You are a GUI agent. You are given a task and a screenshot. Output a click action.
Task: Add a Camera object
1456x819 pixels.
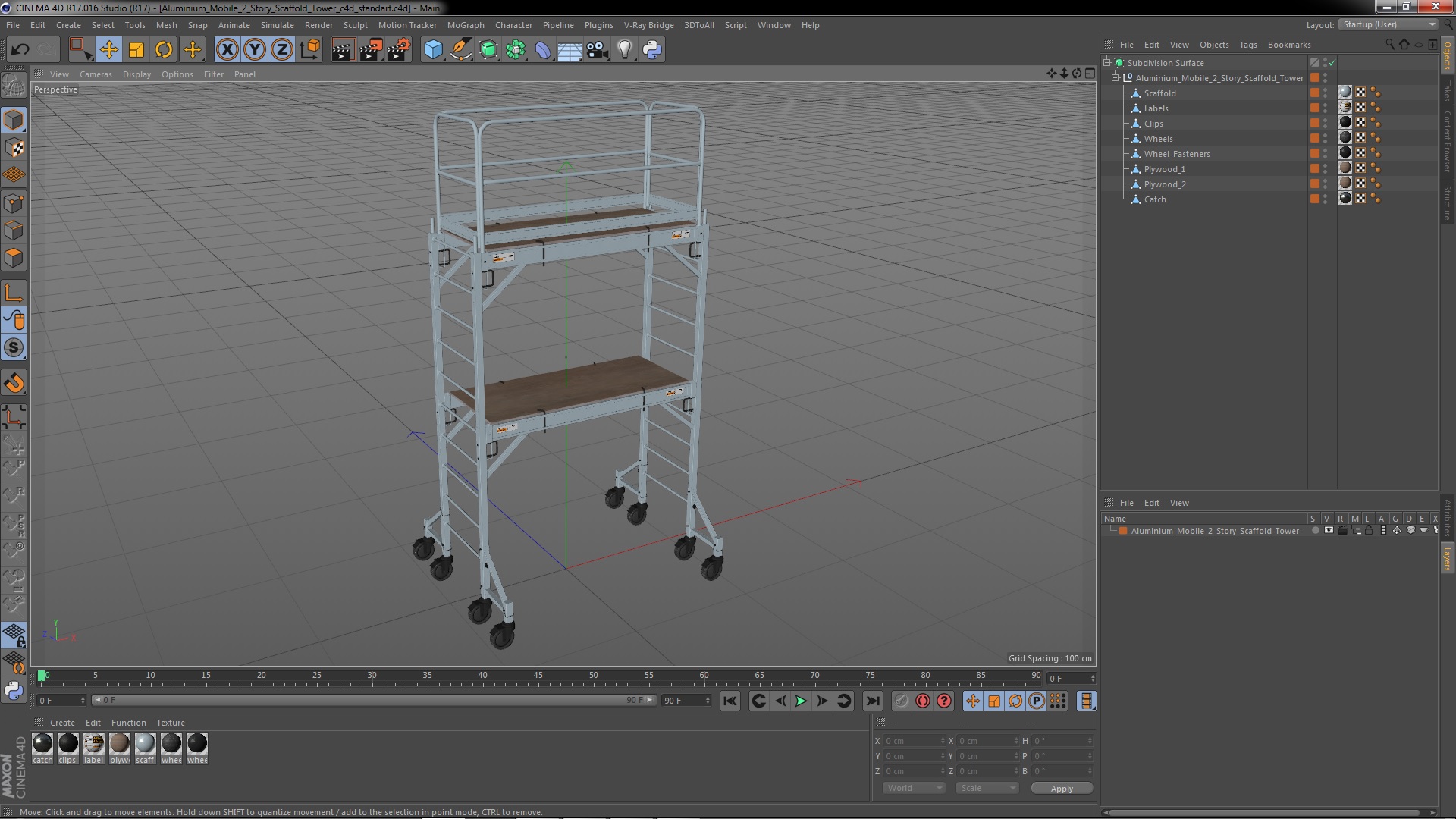click(x=597, y=50)
